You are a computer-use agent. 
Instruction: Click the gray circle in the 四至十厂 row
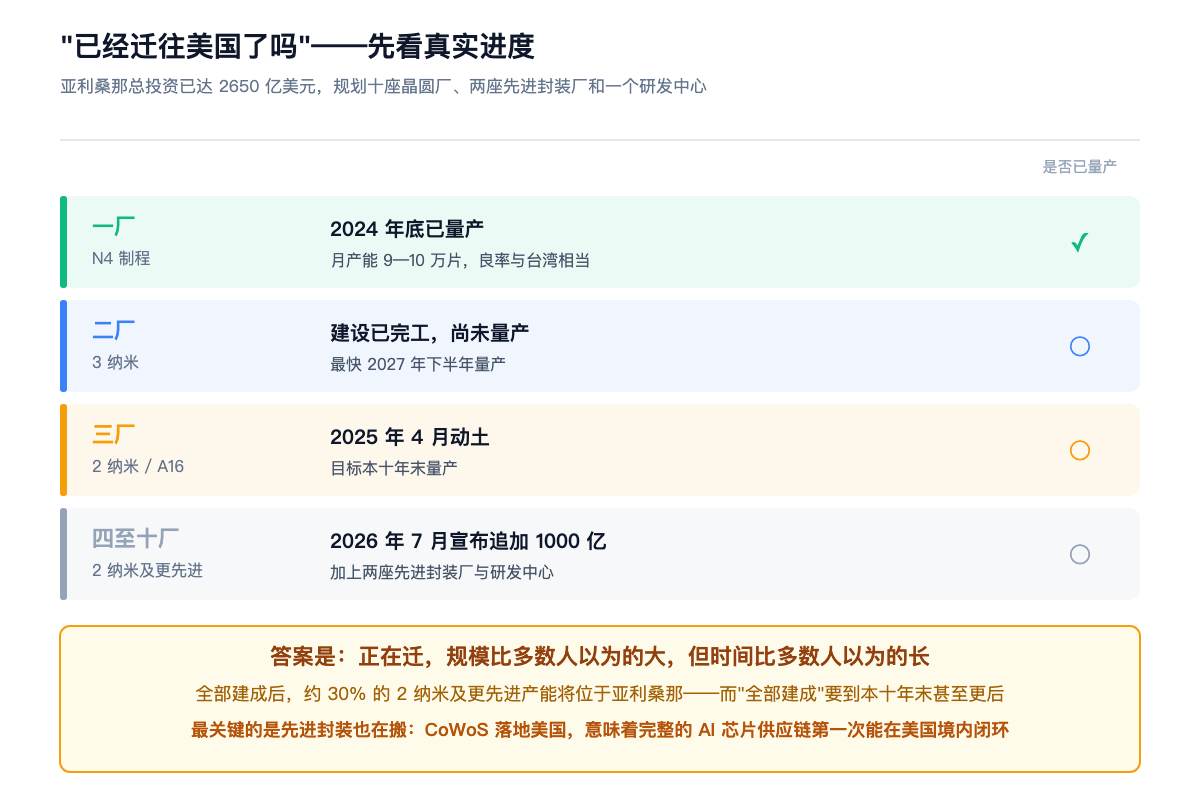pyautogui.click(x=1079, y=554)
